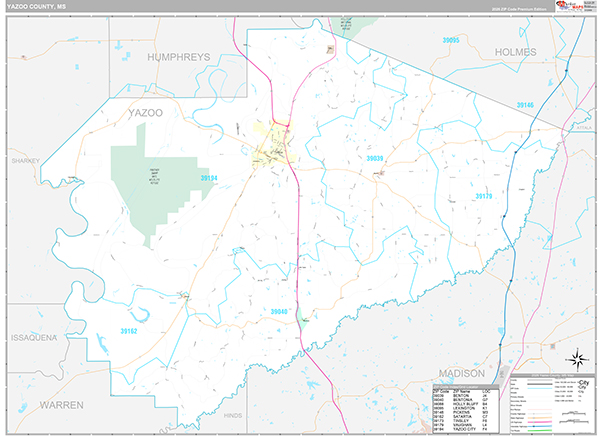Select the HINDS county label
The image size is (600, 436).
(233, 415)
